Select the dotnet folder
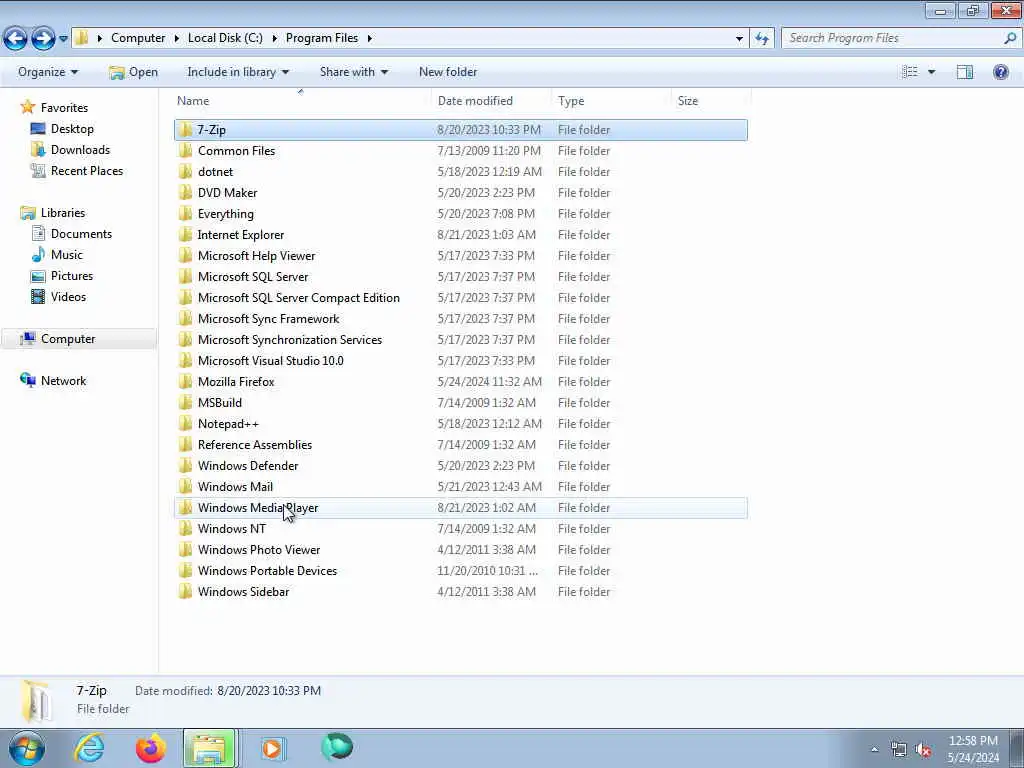Image resolution: width=1024 pixels, height=768 pixels. (216, 172)
